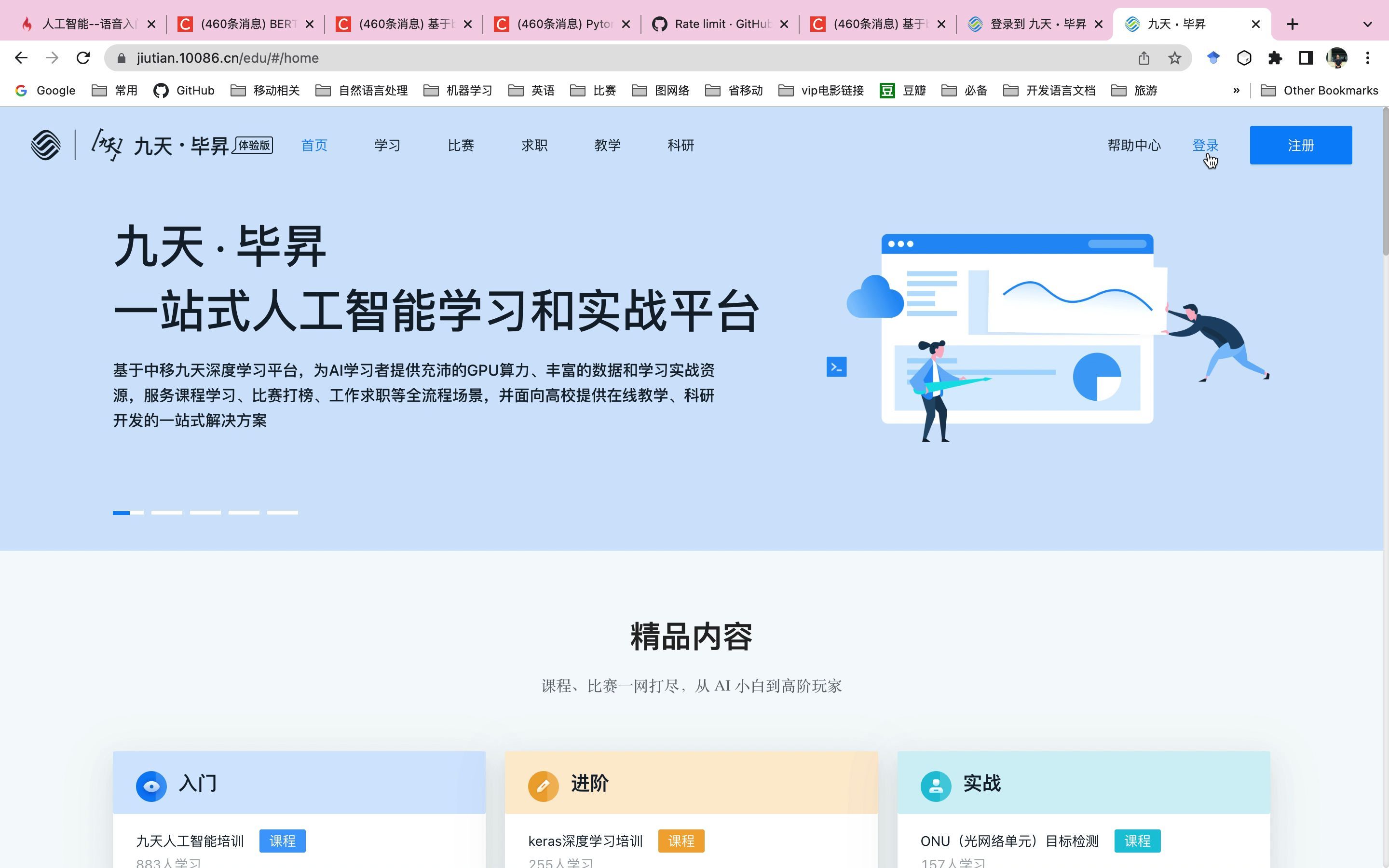Expand the 开发语言文档 bookmarks folder
This screenshot has height=868, width=1389.
click(1049, 90)
